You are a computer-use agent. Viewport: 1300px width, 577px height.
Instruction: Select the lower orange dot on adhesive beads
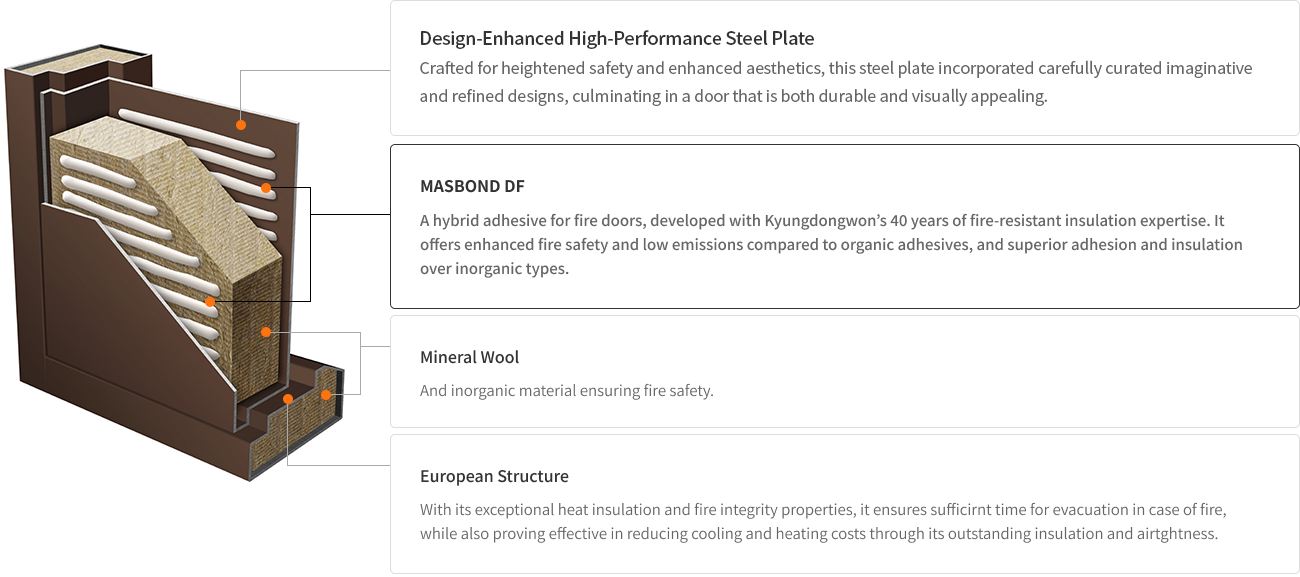tap(210, 301)
